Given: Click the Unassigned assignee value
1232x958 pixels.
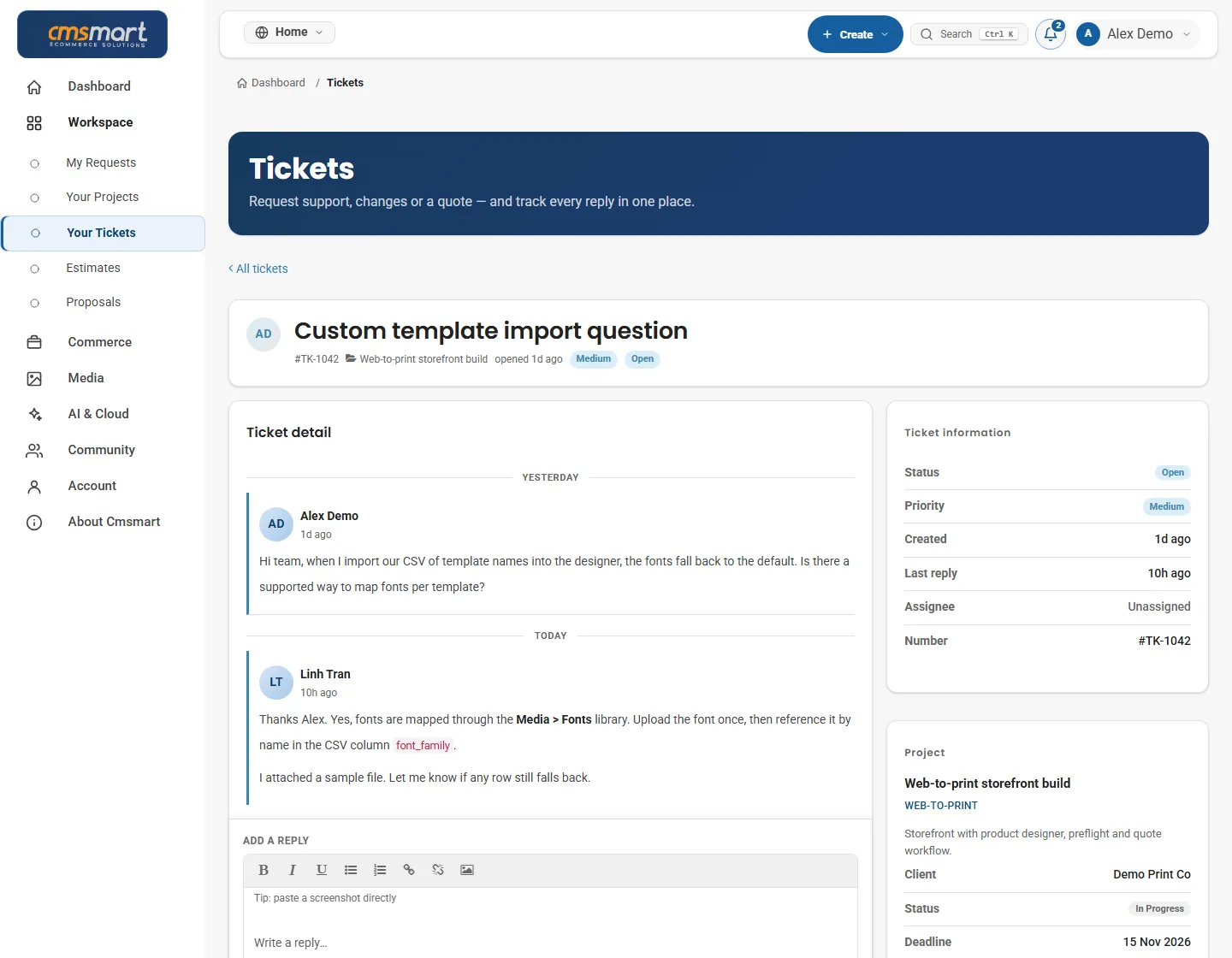Looking at the screenshot, I should (1159, 606).
